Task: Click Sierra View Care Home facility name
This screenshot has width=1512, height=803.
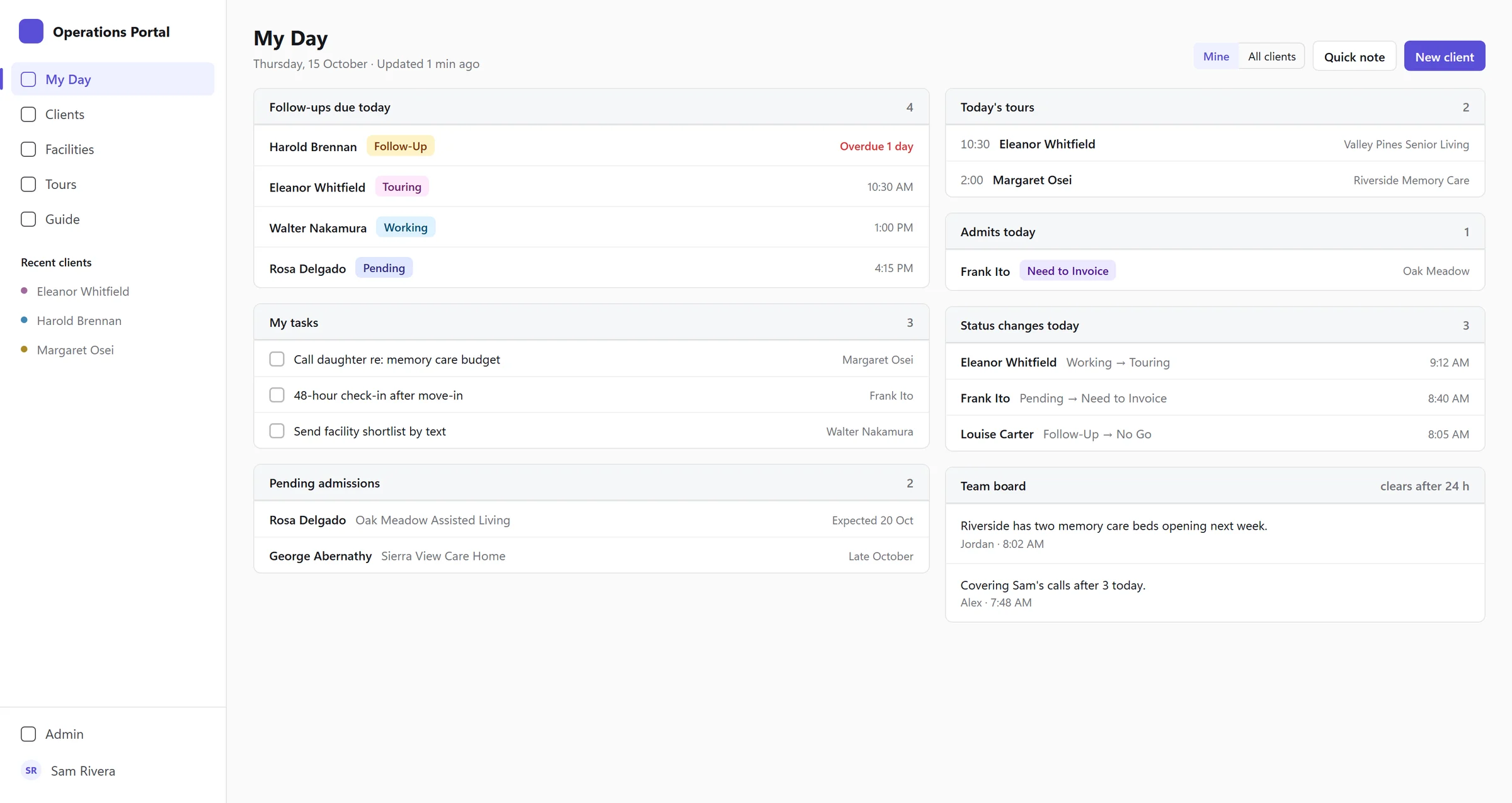Action: tap(443, 555)
